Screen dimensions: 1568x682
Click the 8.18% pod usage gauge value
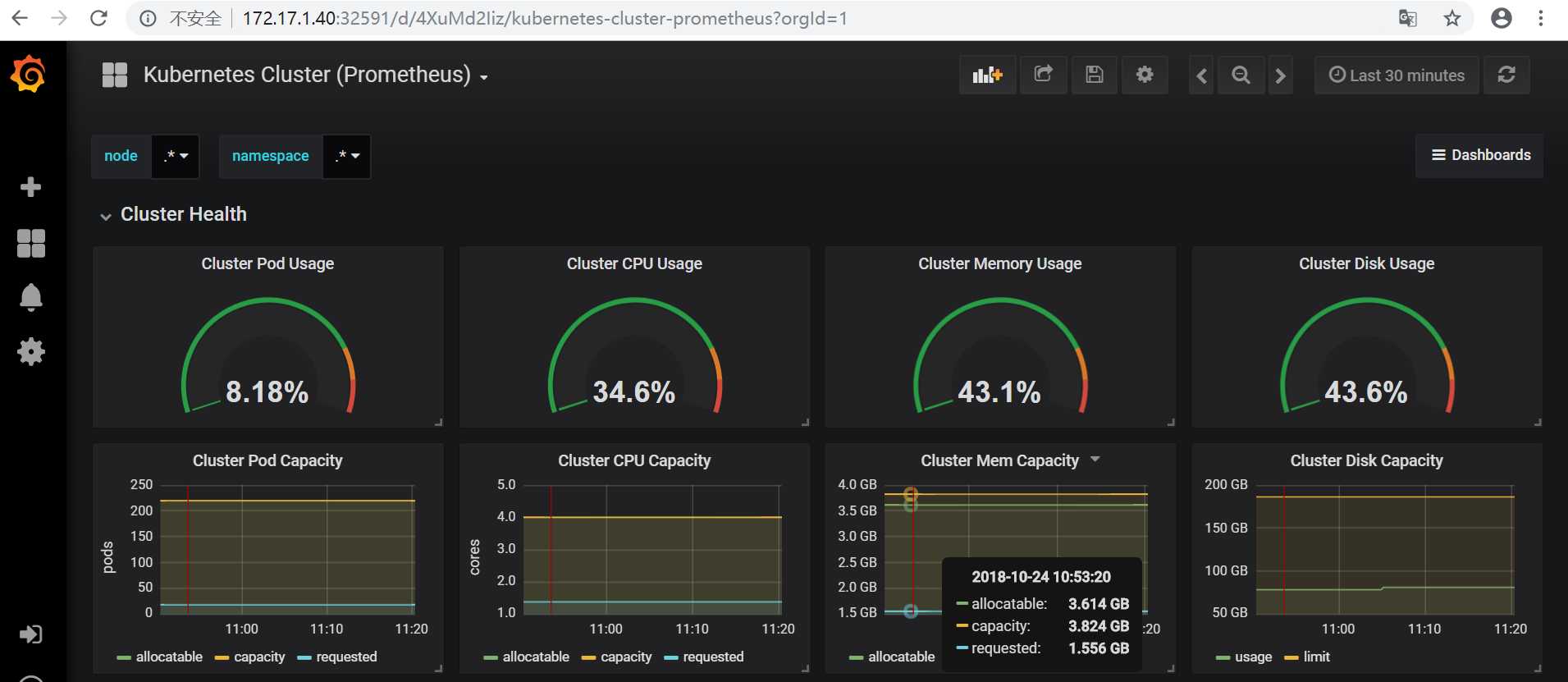267,391
